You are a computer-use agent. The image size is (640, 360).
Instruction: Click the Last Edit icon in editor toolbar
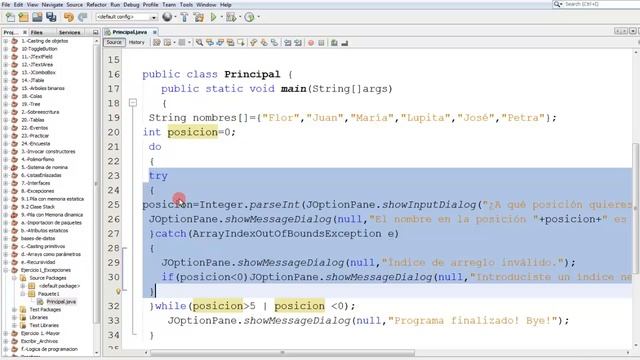pyautogui.click(x=157, y=42)
